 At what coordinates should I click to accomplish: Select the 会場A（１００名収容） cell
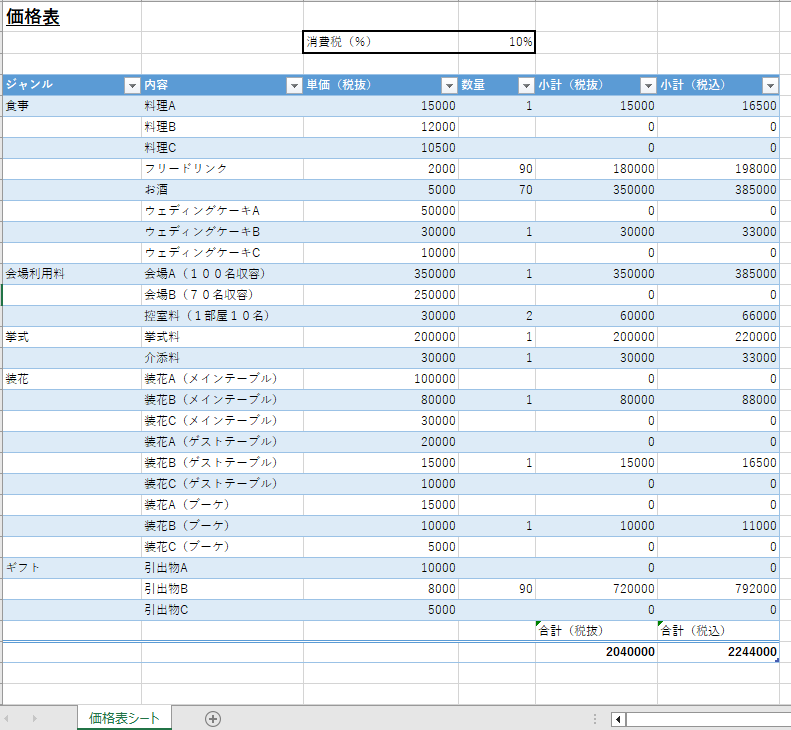click(222, 274)
